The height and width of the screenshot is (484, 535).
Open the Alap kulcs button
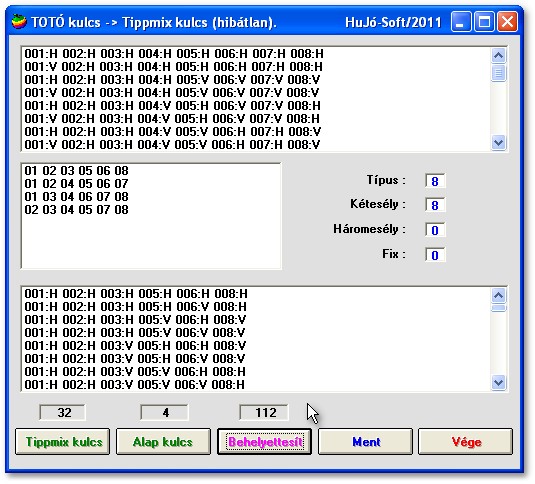click(x=163, y=442)
